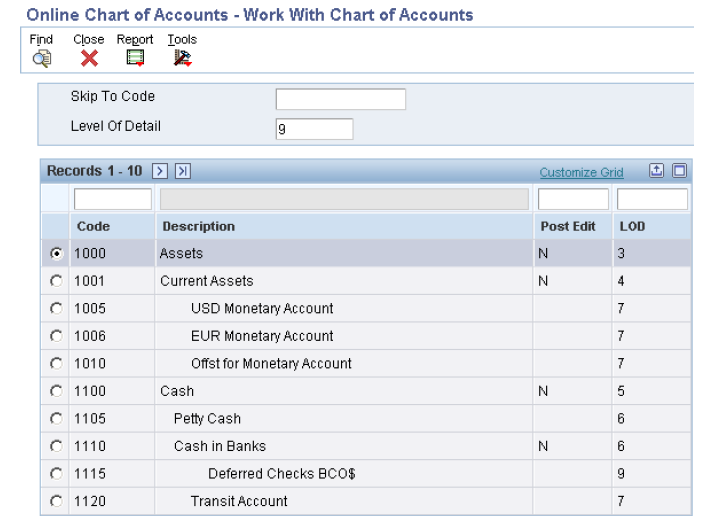Select radio button for code 1010

click(x=56, y=363)
